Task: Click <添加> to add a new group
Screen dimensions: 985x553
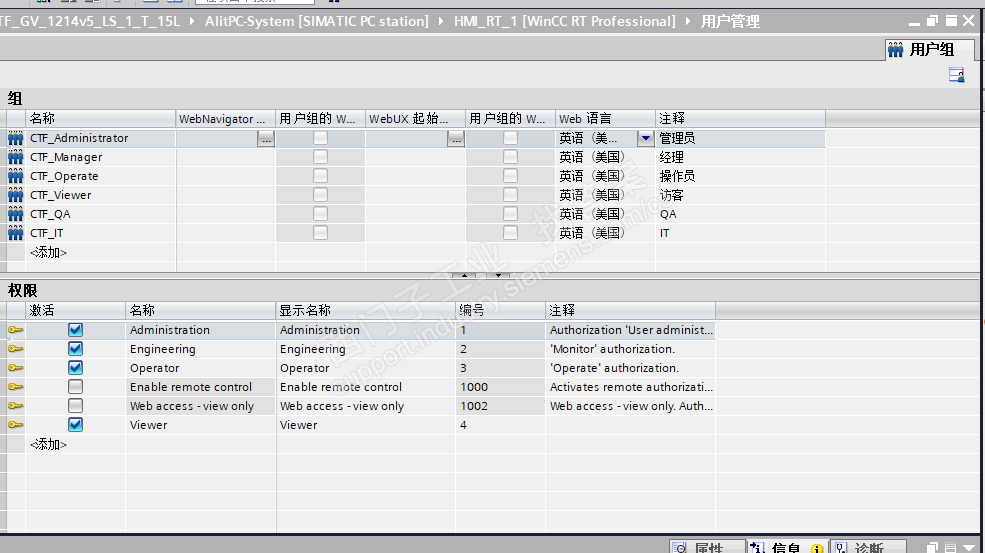Action: point(48,253)
